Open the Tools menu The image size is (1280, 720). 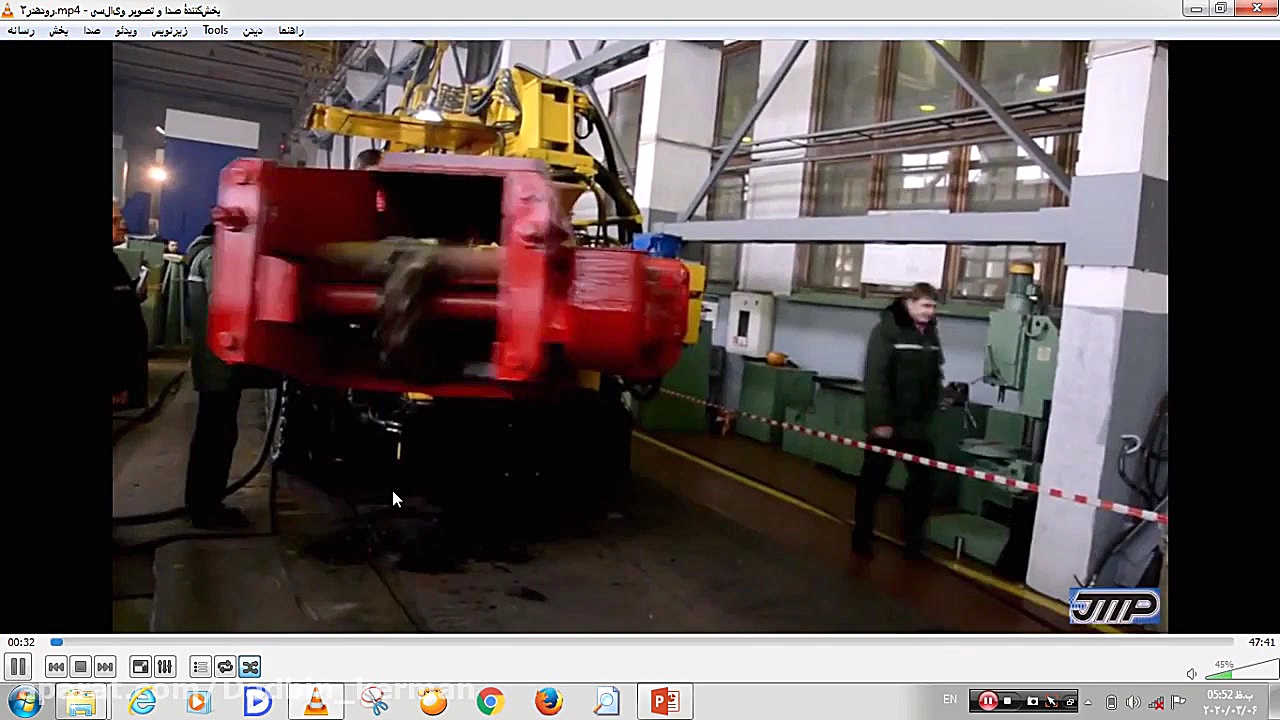pos(215,31)
